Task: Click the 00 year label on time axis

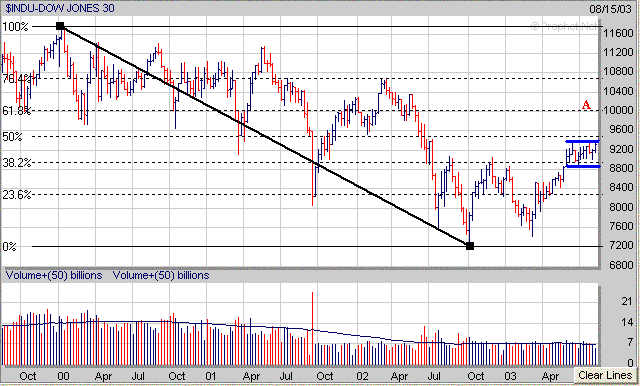Action: coord(63,376)
